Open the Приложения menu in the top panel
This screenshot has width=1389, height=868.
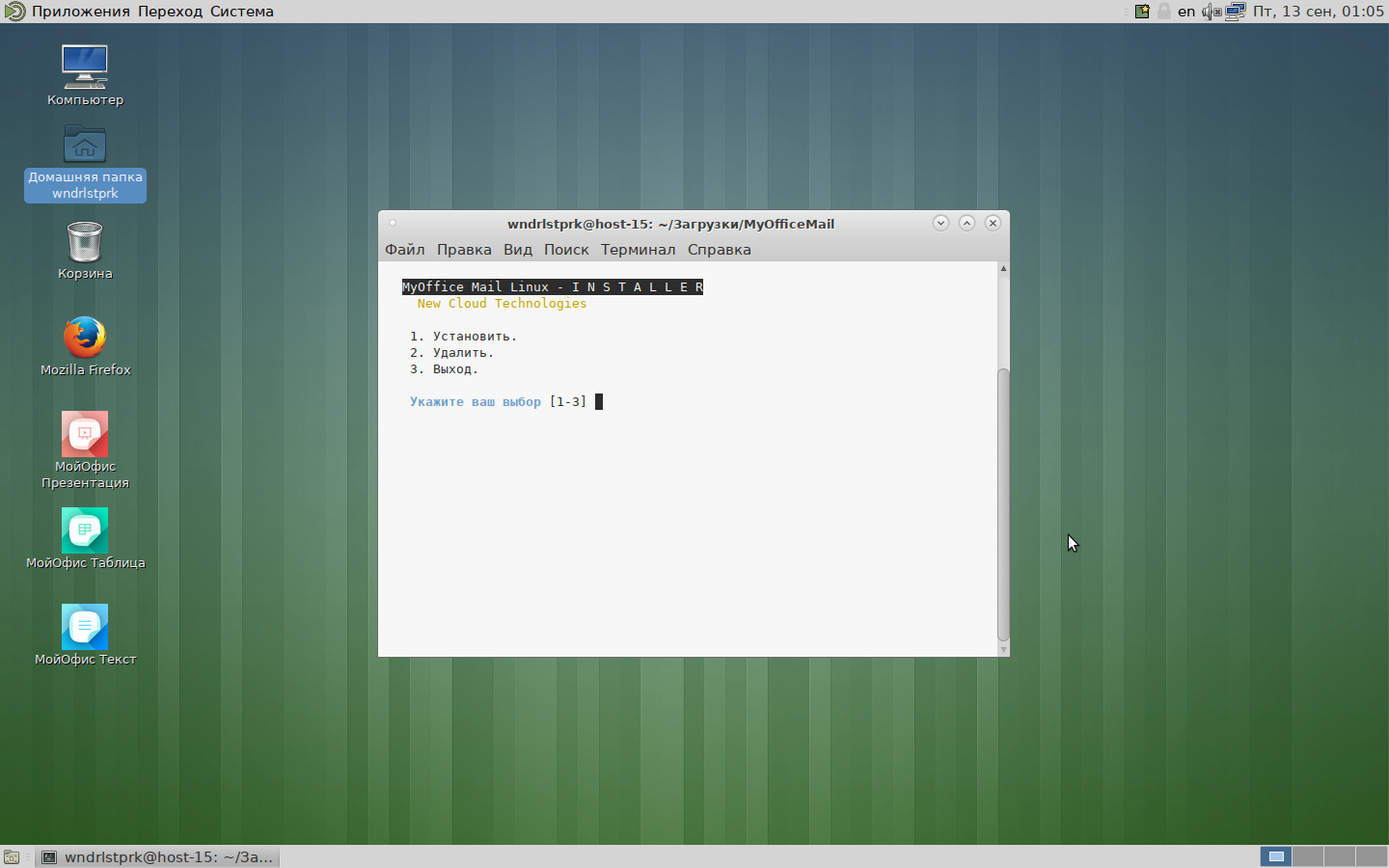(81, 12)
